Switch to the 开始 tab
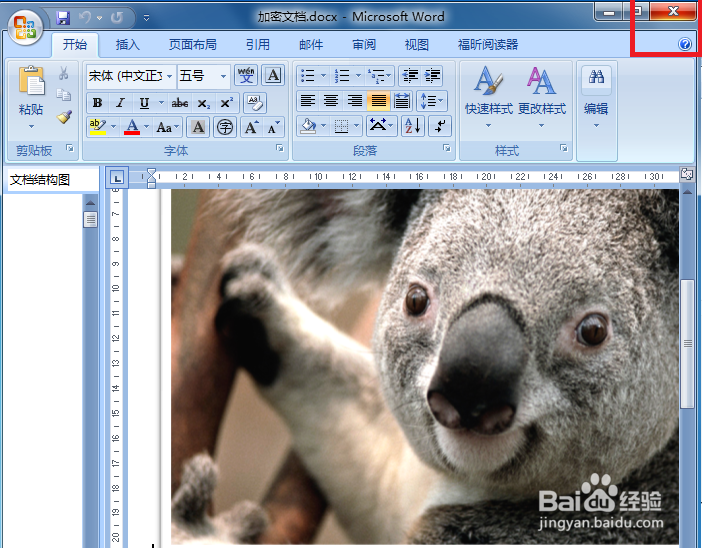Viewport: 702px width, 548px height. point(75,44)
